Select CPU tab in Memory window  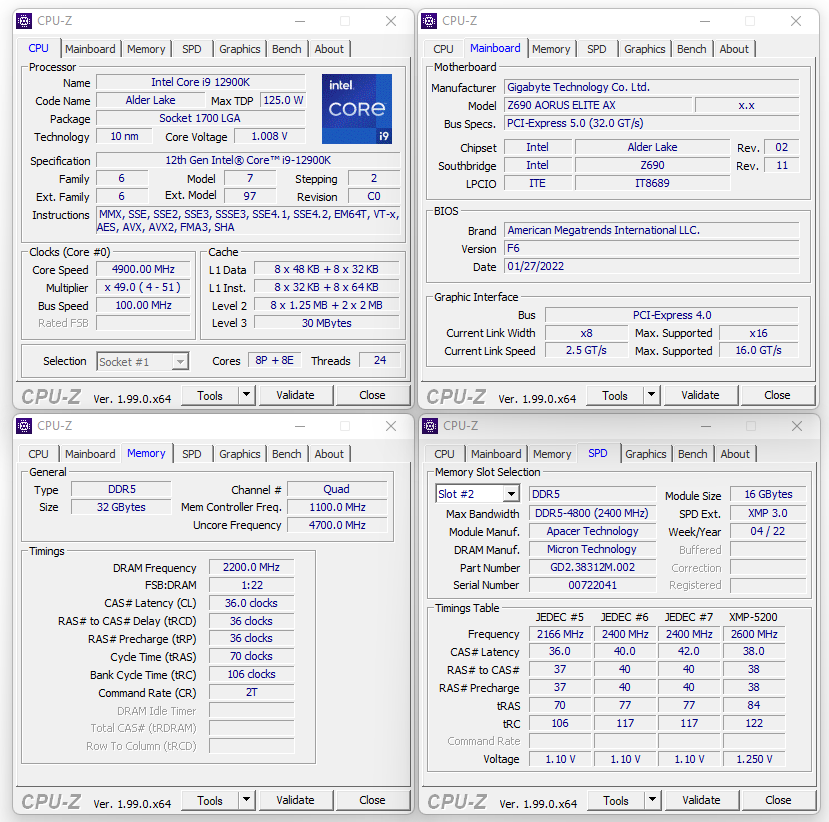[38, 454]
